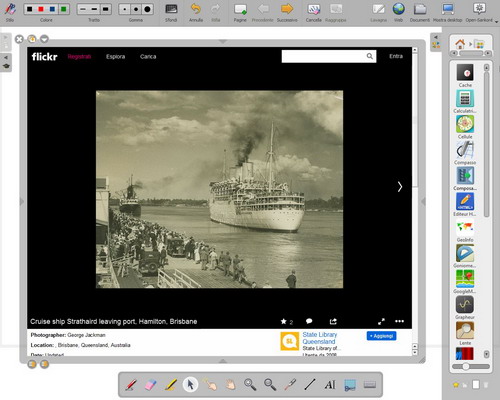Select the smallest Gomma eraser size
Image resolution: width=500 pixels, height=400 pixels.
click(125, 9)
